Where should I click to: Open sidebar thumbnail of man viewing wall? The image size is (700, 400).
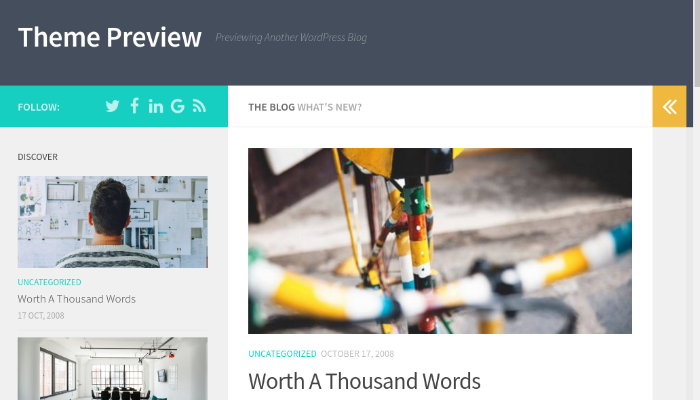(x=112, y=222)
